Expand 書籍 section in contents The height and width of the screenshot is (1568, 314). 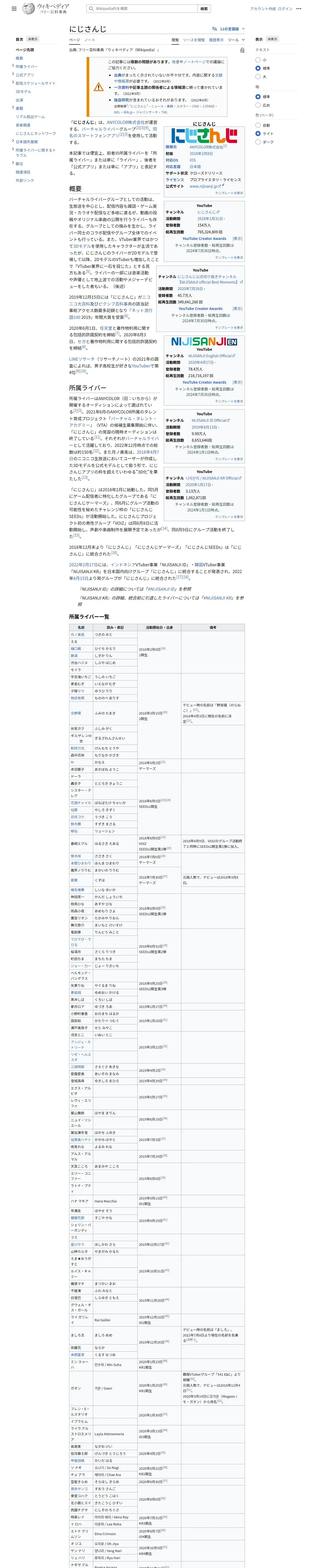click(x=13, y=108)
